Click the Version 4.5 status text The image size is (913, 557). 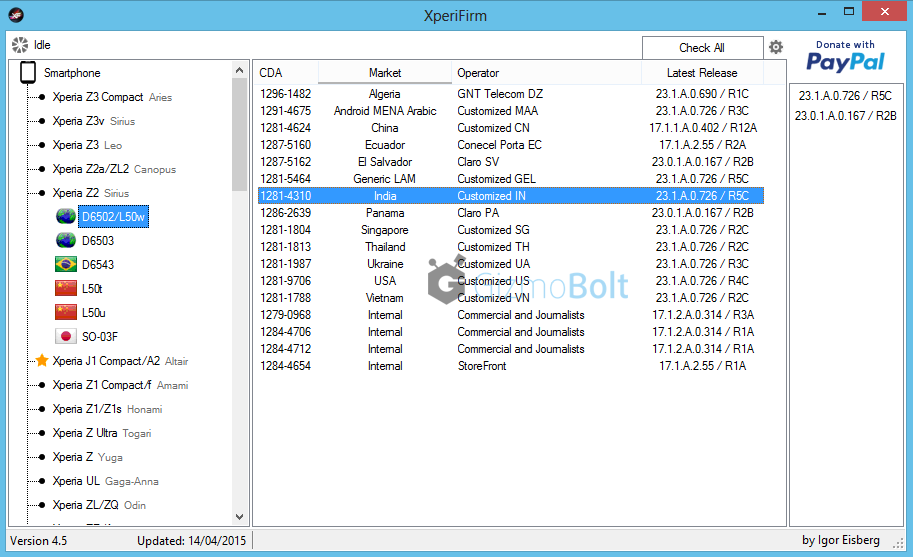(38, 541)
